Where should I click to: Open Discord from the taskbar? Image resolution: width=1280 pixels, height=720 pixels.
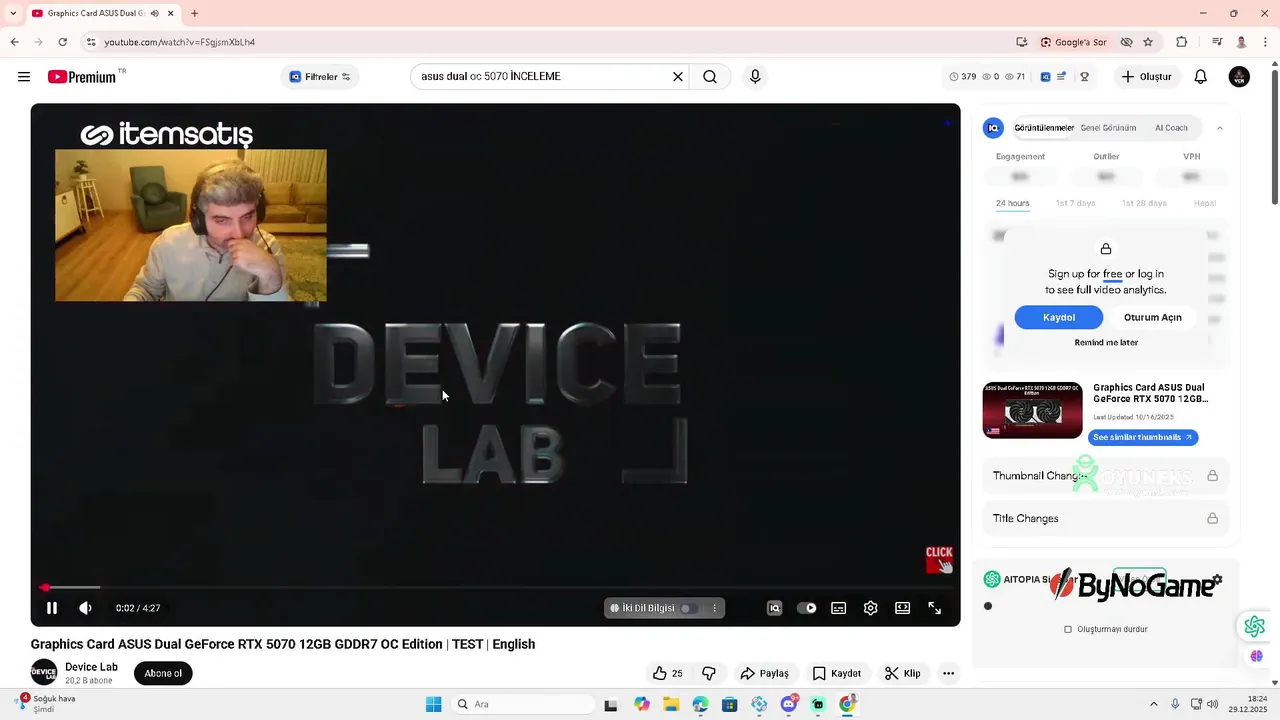tap(789, 704)
